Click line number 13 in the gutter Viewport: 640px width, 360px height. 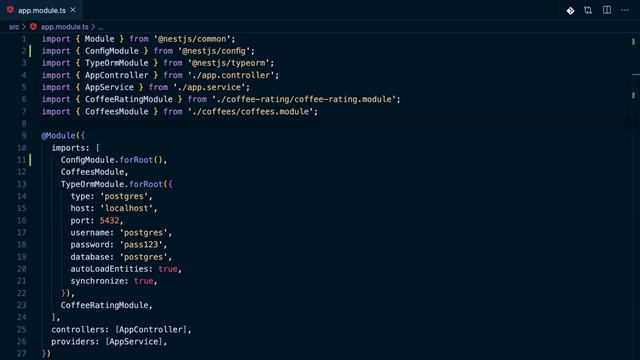coord(22,184)
